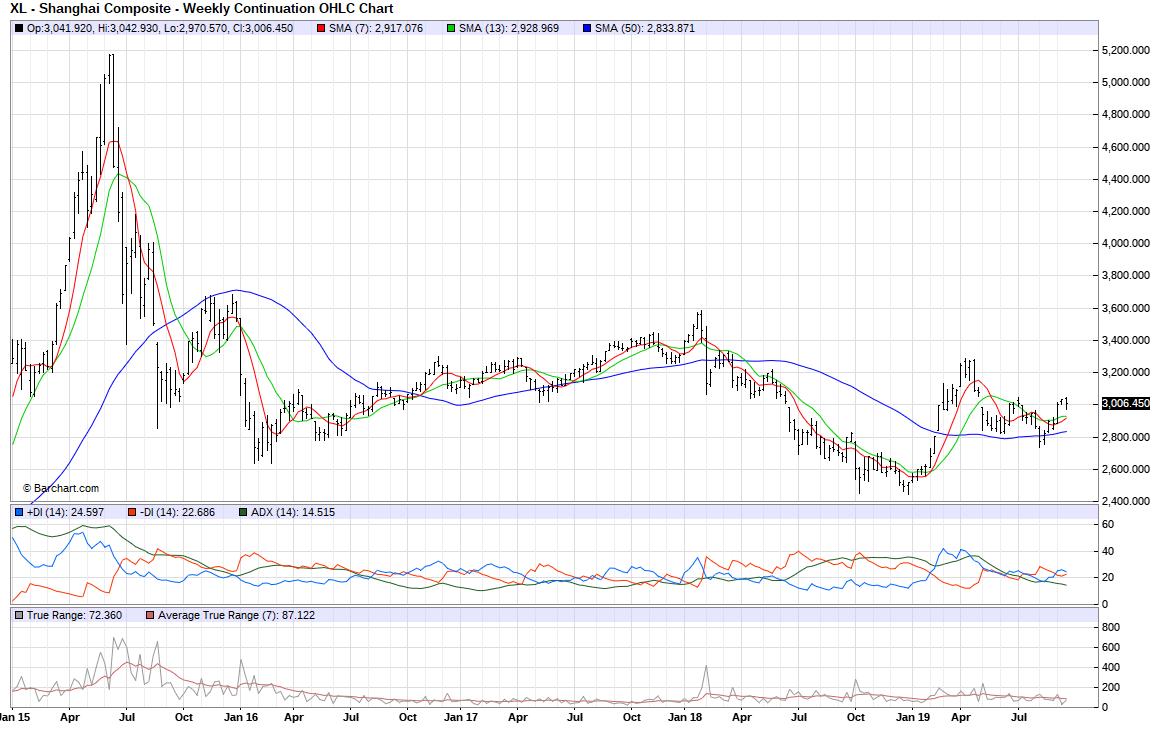
Task: Click the ADX (14) value 14.515
Action: [x=315, y=513]
